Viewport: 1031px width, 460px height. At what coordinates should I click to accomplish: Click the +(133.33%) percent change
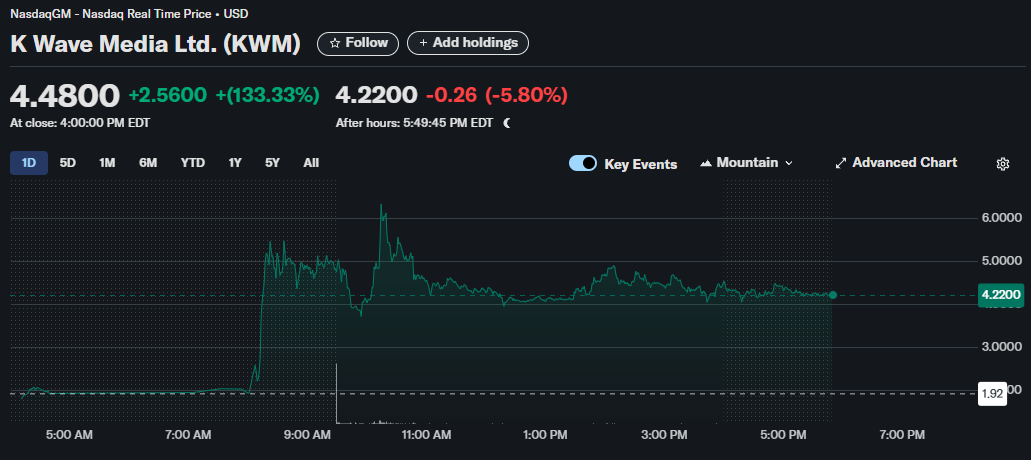[x=268, y=95]
